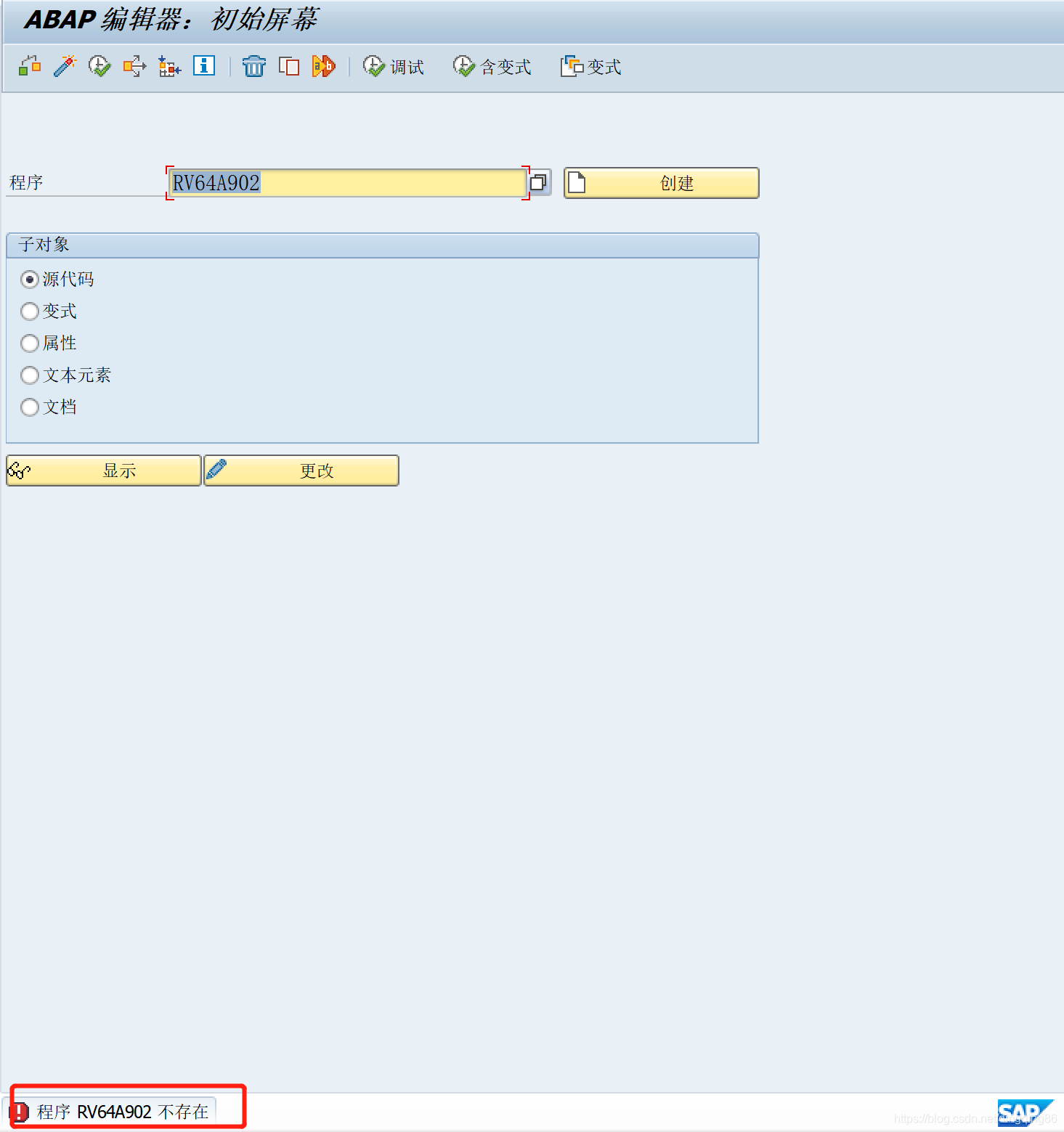Click the execute program icon
Image resolution: width=1064 pixels, height=1132 pixels.
pyautogui.click(x=99, y=66)
